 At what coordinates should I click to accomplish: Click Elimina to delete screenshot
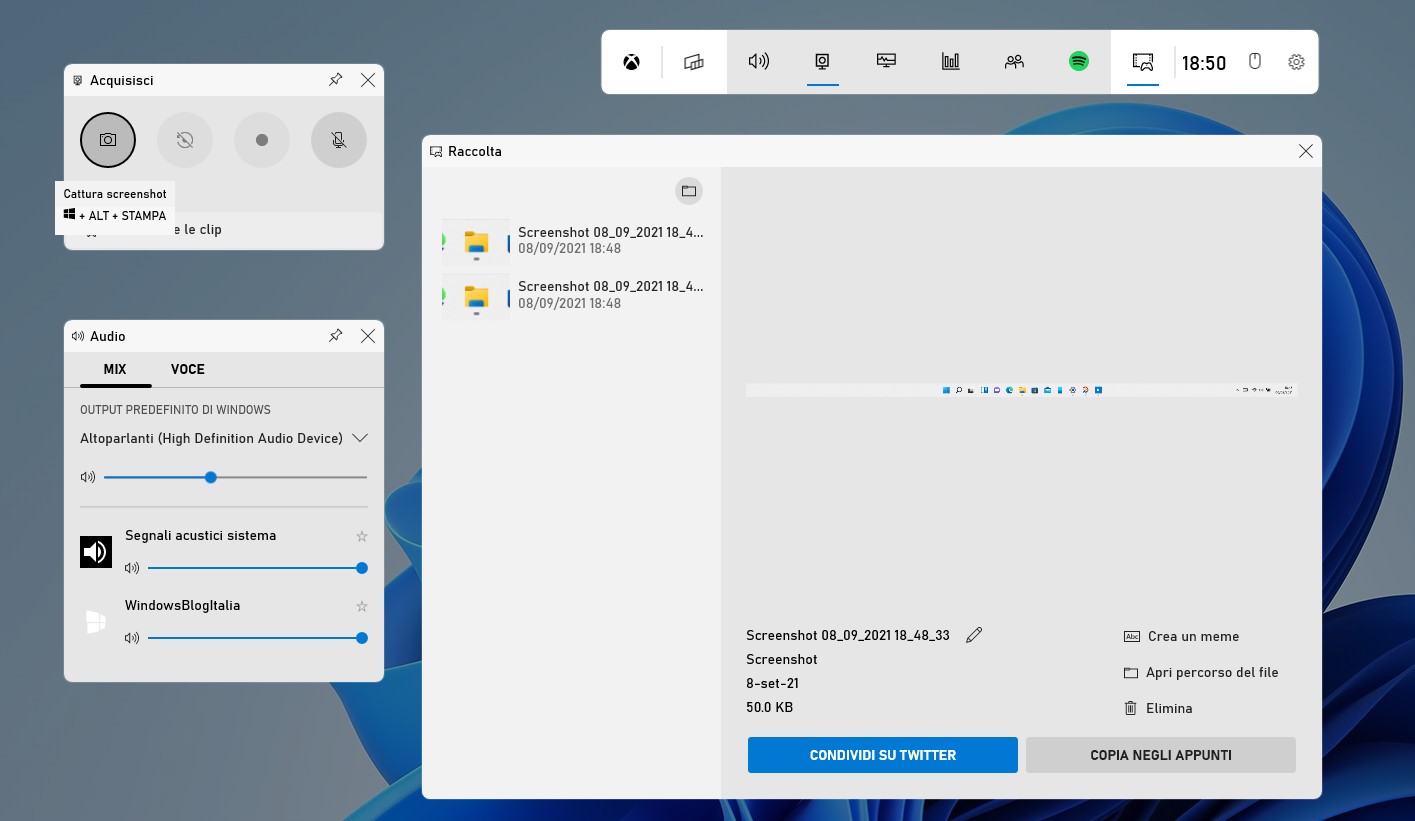pyautogui.click(x=1158, y=708)
